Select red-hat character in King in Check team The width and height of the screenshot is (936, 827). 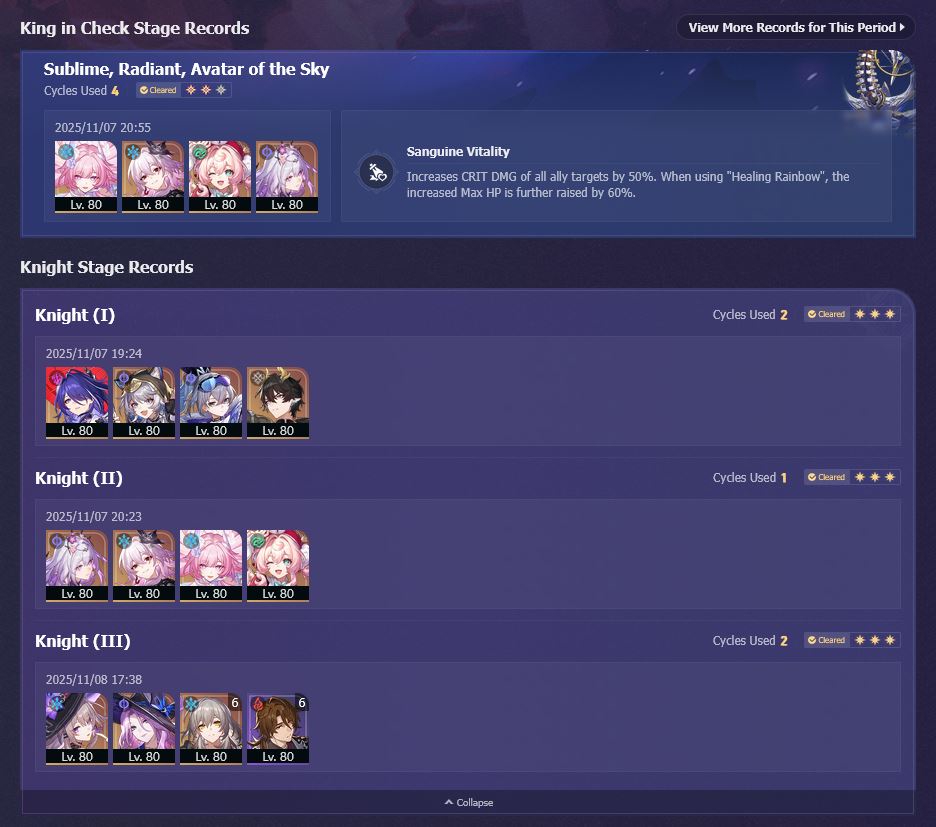[220, 177]
